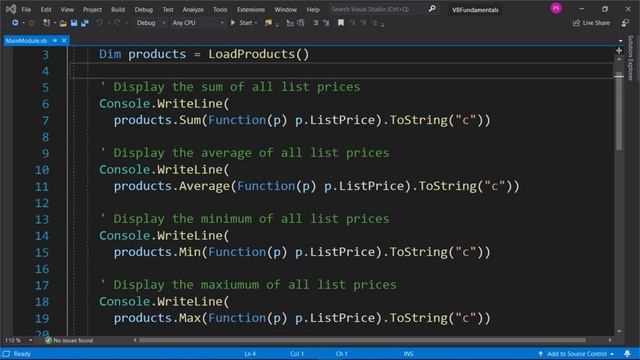Open the Tools menu
This screenshot has height=360, width=640.
point(220,9)
